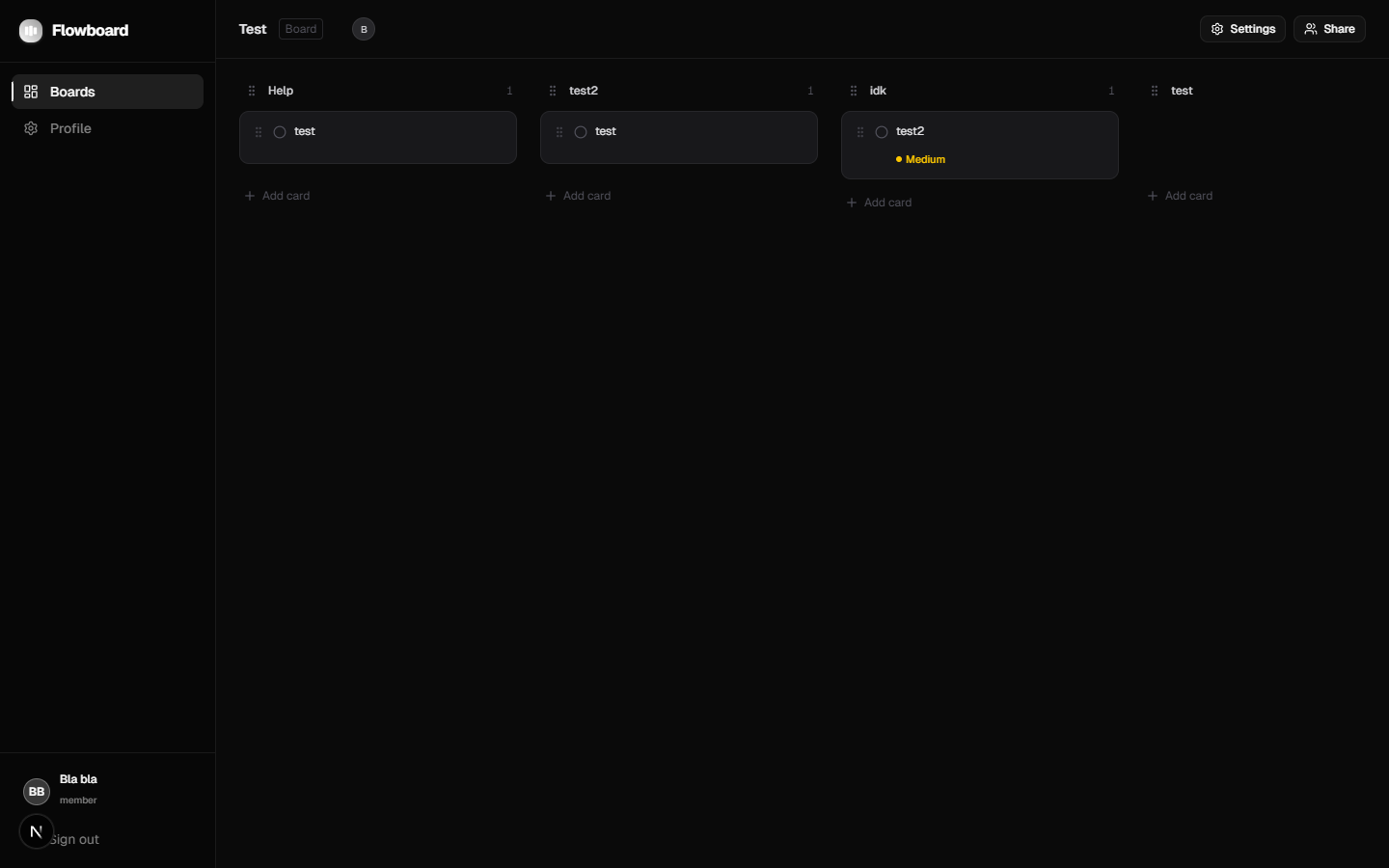
Task: Sign out of the account
Action: pyautogui.click(x=77, y=839)
